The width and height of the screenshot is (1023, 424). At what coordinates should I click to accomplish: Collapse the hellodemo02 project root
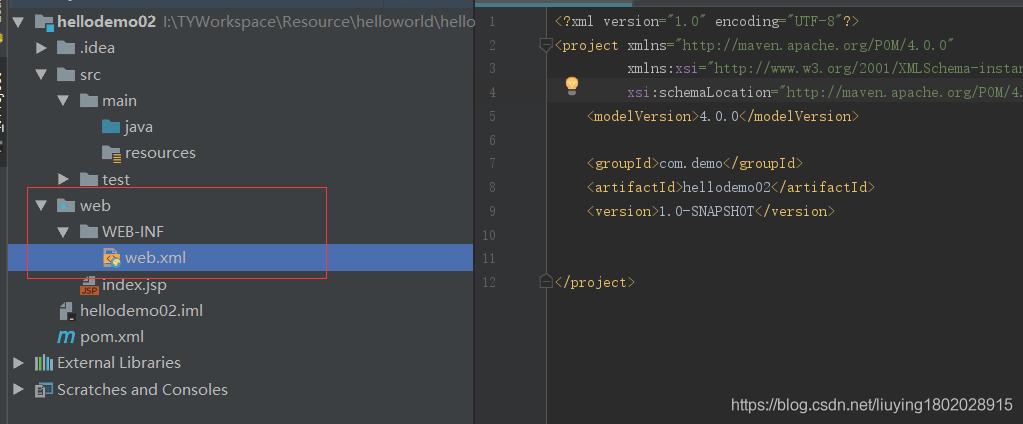coord(18,22)
